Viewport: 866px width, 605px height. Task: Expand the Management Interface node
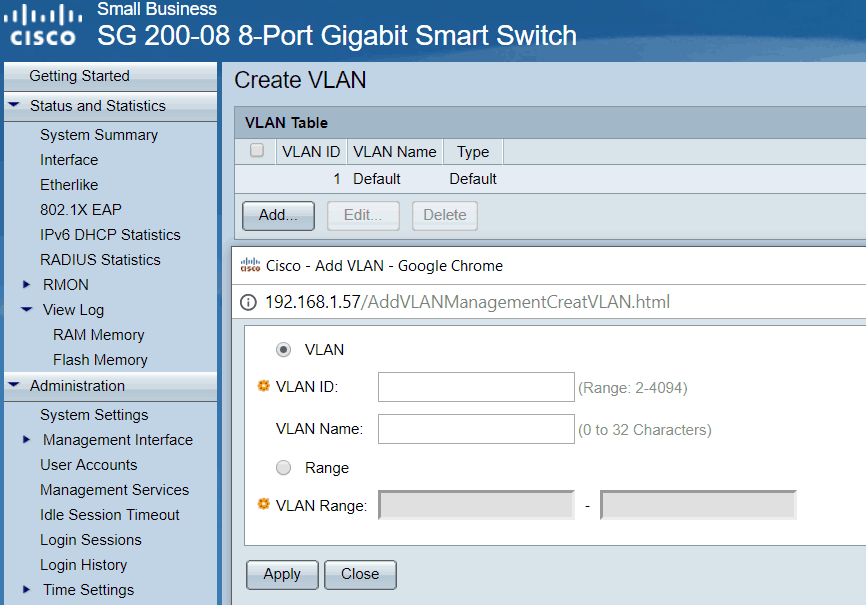(26, 440)
